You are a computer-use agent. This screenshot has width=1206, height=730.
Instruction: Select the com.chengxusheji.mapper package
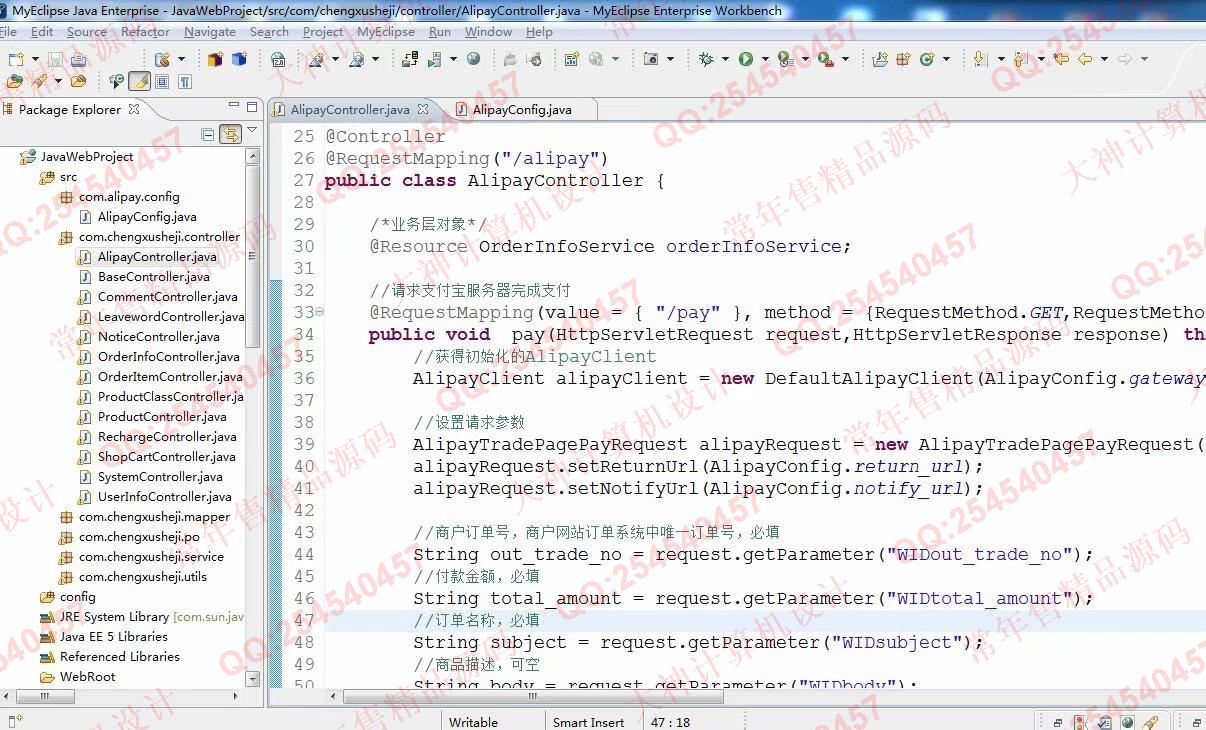(154, 517)
